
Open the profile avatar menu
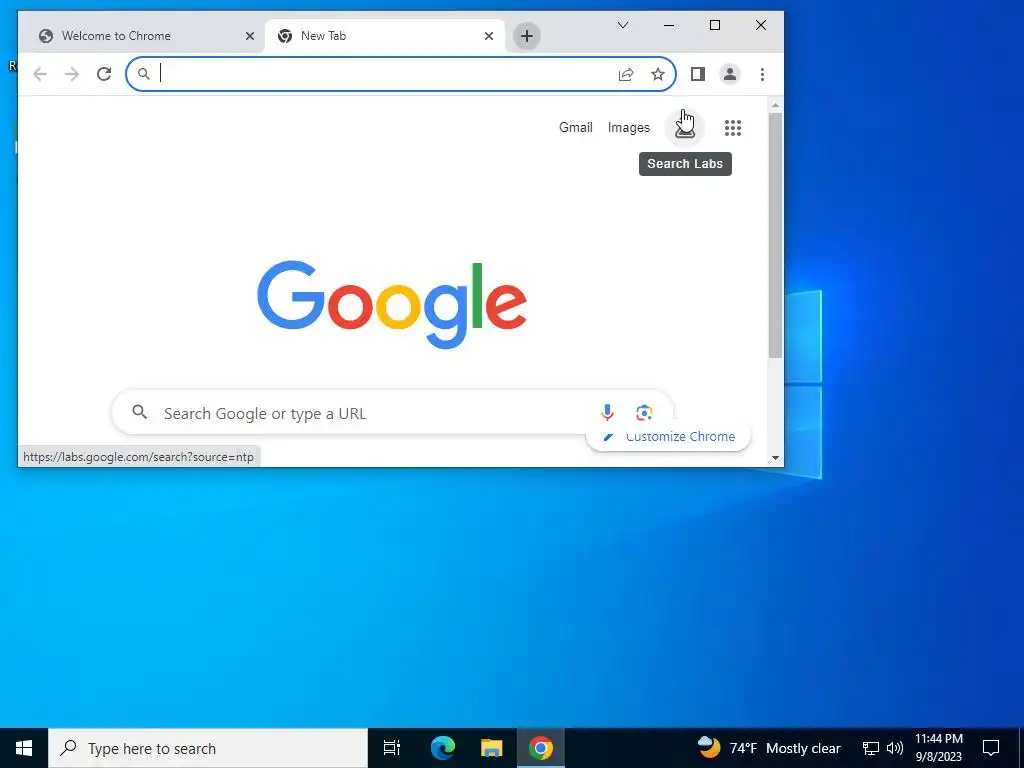(x=729, y=74)
